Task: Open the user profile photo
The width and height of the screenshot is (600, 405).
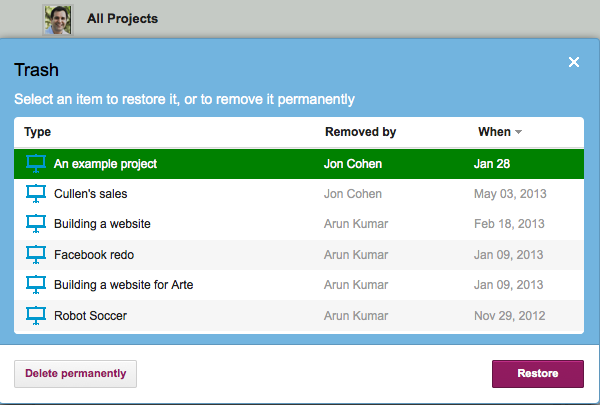Action: pos(58,20)
